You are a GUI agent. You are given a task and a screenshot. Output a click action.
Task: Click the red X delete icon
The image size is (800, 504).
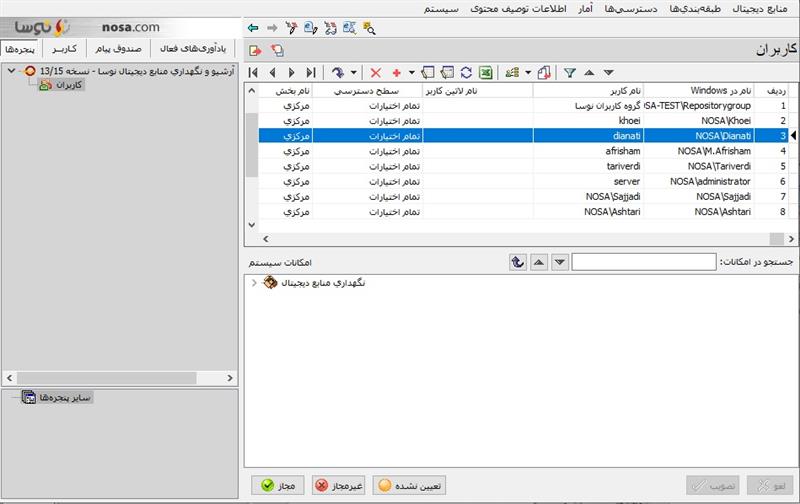376,72
